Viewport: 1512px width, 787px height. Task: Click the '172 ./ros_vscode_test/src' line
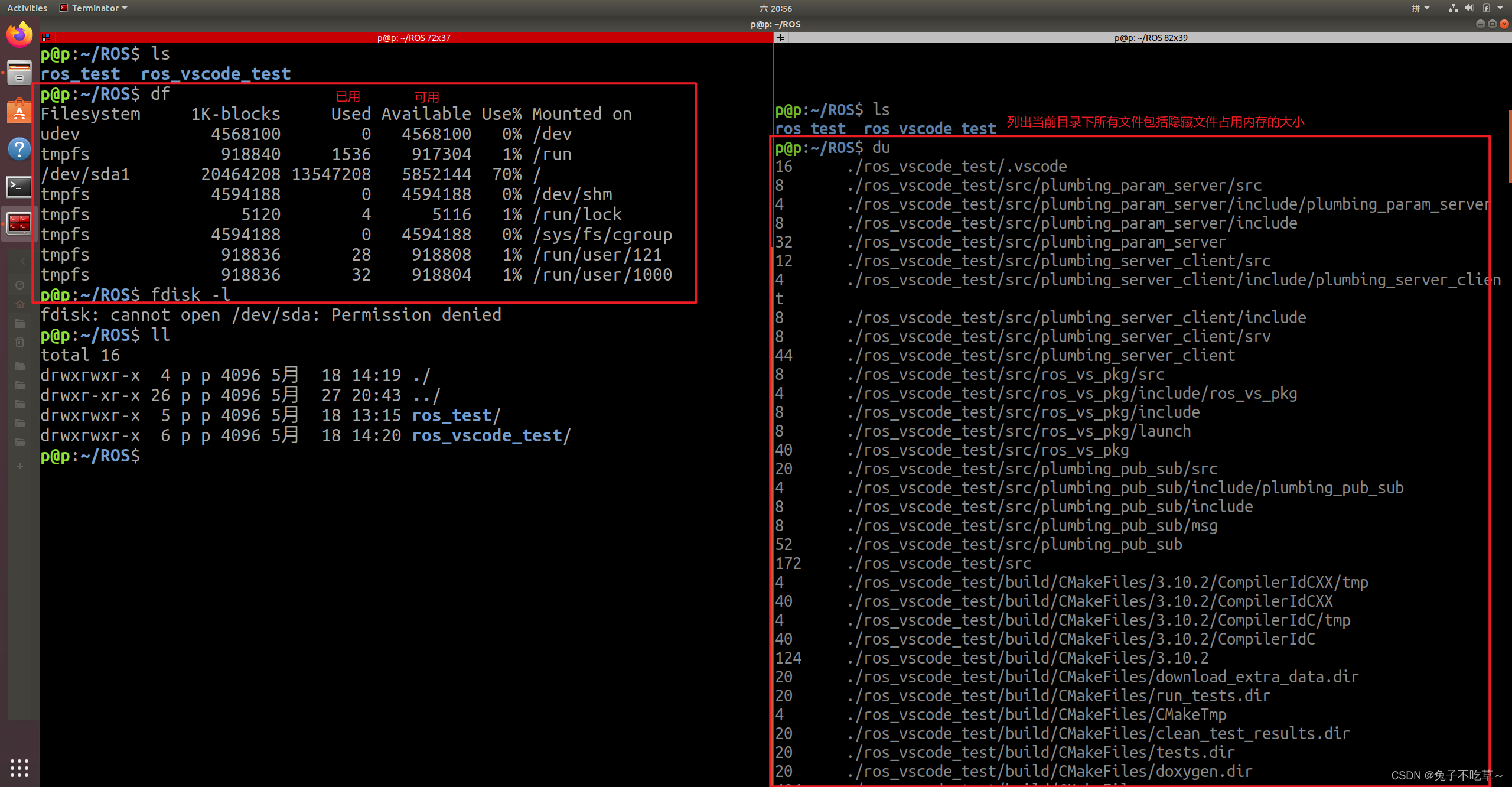(x=904, y=564)
